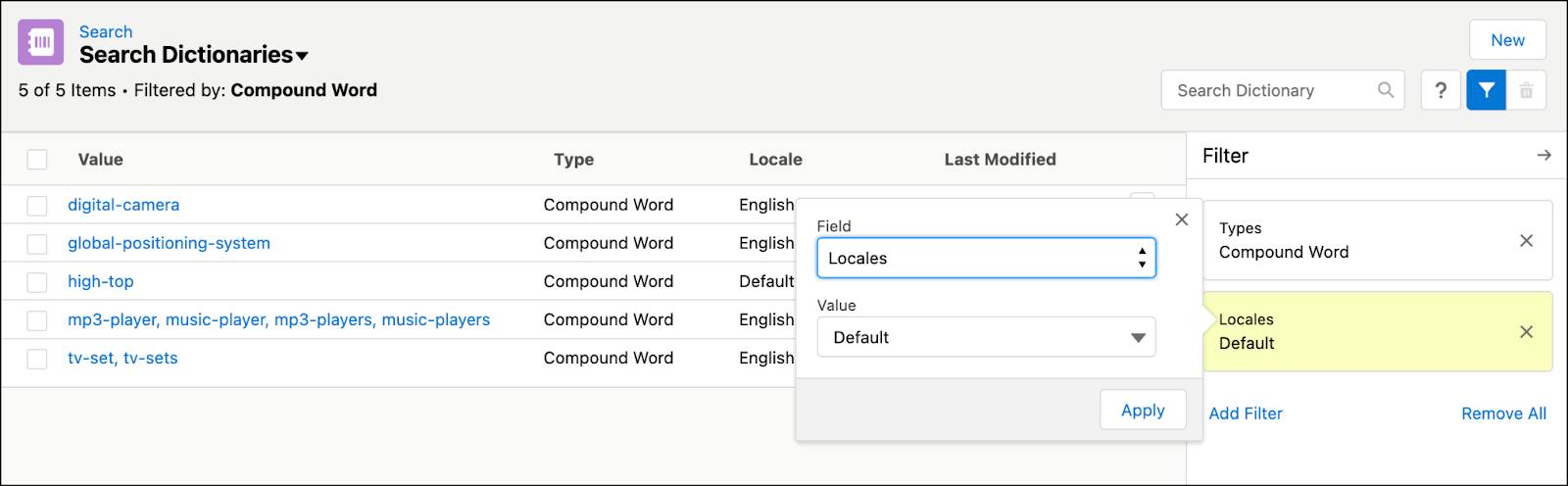The height and width of the screenshot is (486, 1568).
Task: Click the Apply button
Action: [1143, 410]
